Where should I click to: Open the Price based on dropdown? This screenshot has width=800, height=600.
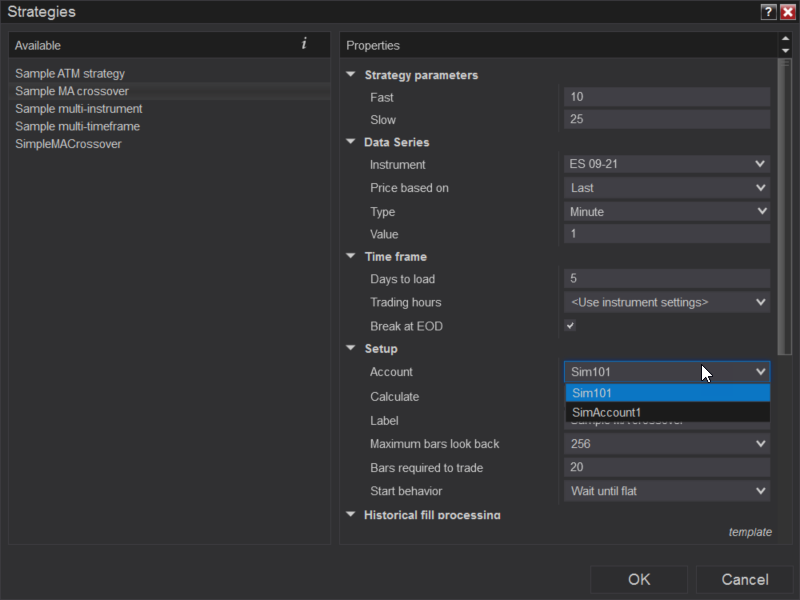pyautogui.click(x=666, y=187)
